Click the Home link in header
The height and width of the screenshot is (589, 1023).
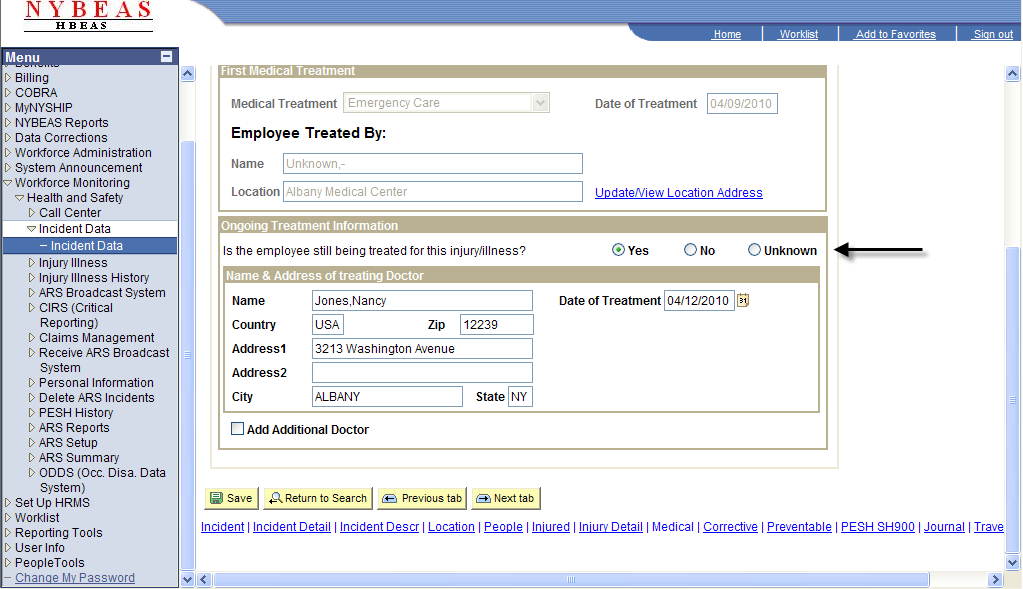point(727,34)
